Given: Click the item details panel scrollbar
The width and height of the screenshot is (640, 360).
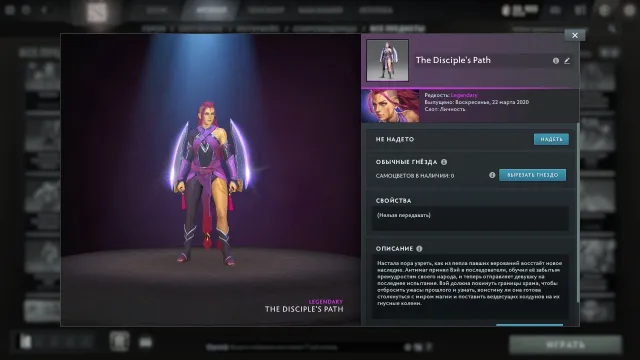Looking at the screenshot, I should click(x=578, y=212).
